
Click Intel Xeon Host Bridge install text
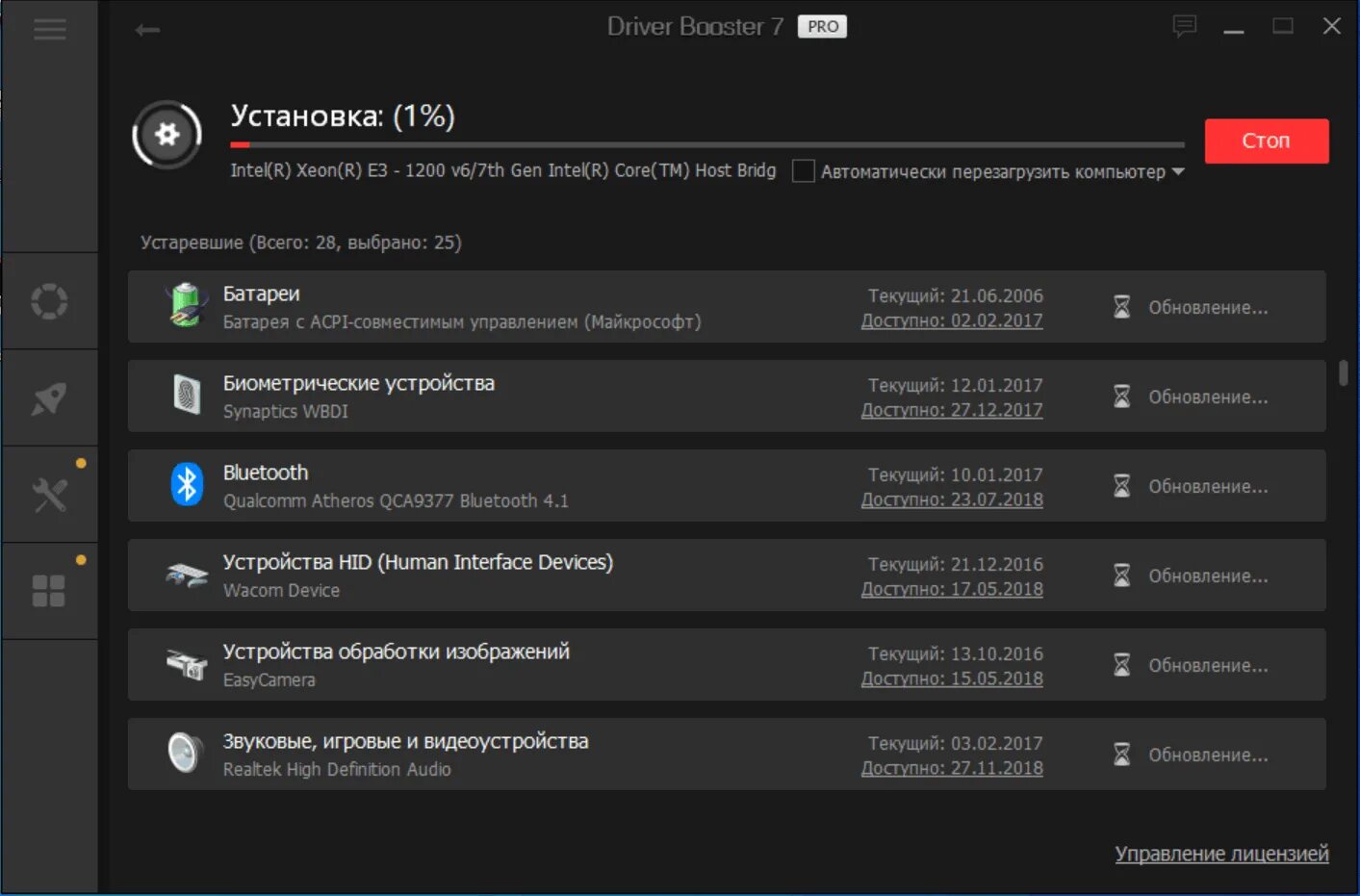coord(502,170)
